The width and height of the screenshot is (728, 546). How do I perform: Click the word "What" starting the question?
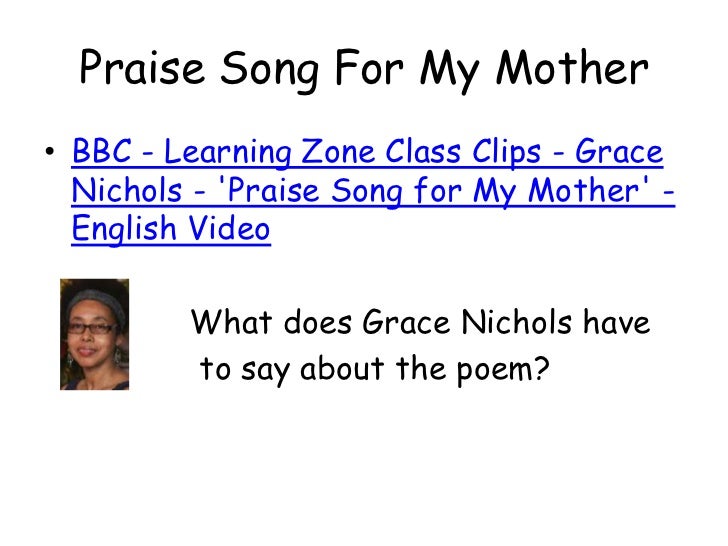[231, 321]
